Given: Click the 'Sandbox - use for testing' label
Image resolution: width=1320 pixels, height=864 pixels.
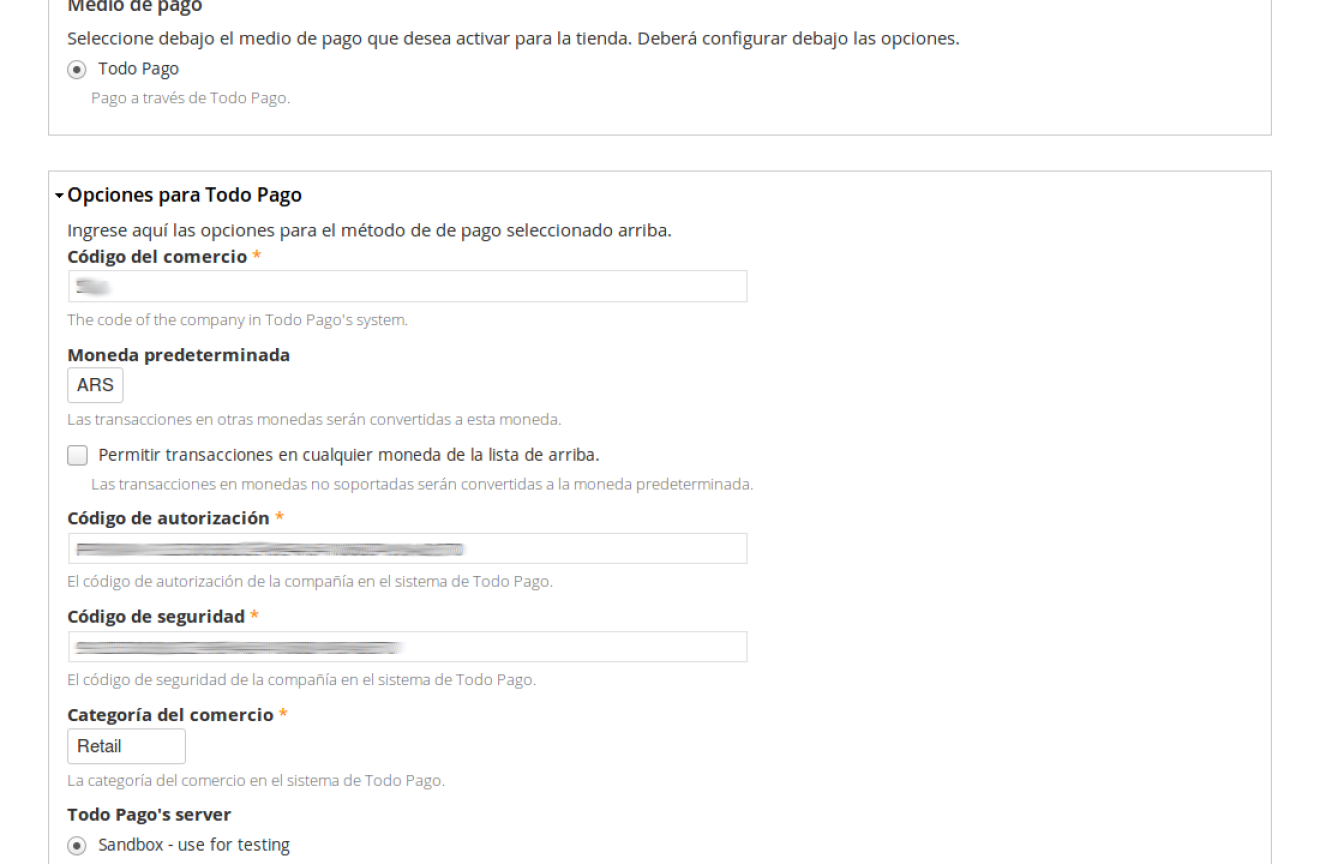Looking at the screenshot, I should coord(194,845).
